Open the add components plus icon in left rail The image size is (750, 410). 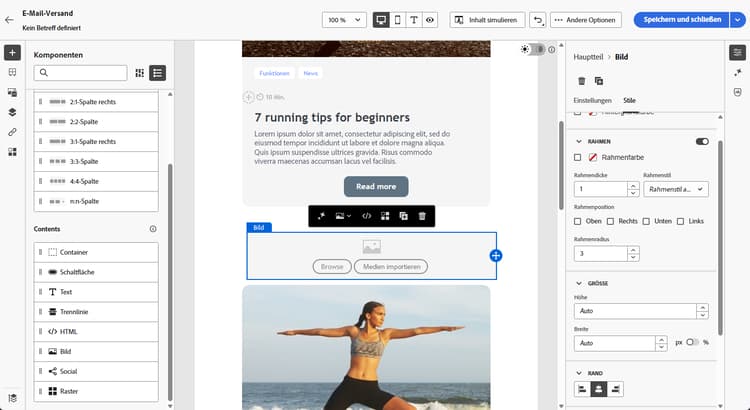tap(12, 52)
